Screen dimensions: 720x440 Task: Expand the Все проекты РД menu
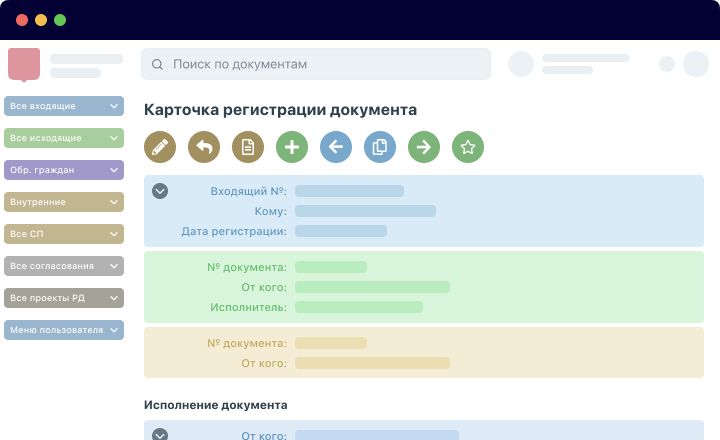[x=64, y=298]
